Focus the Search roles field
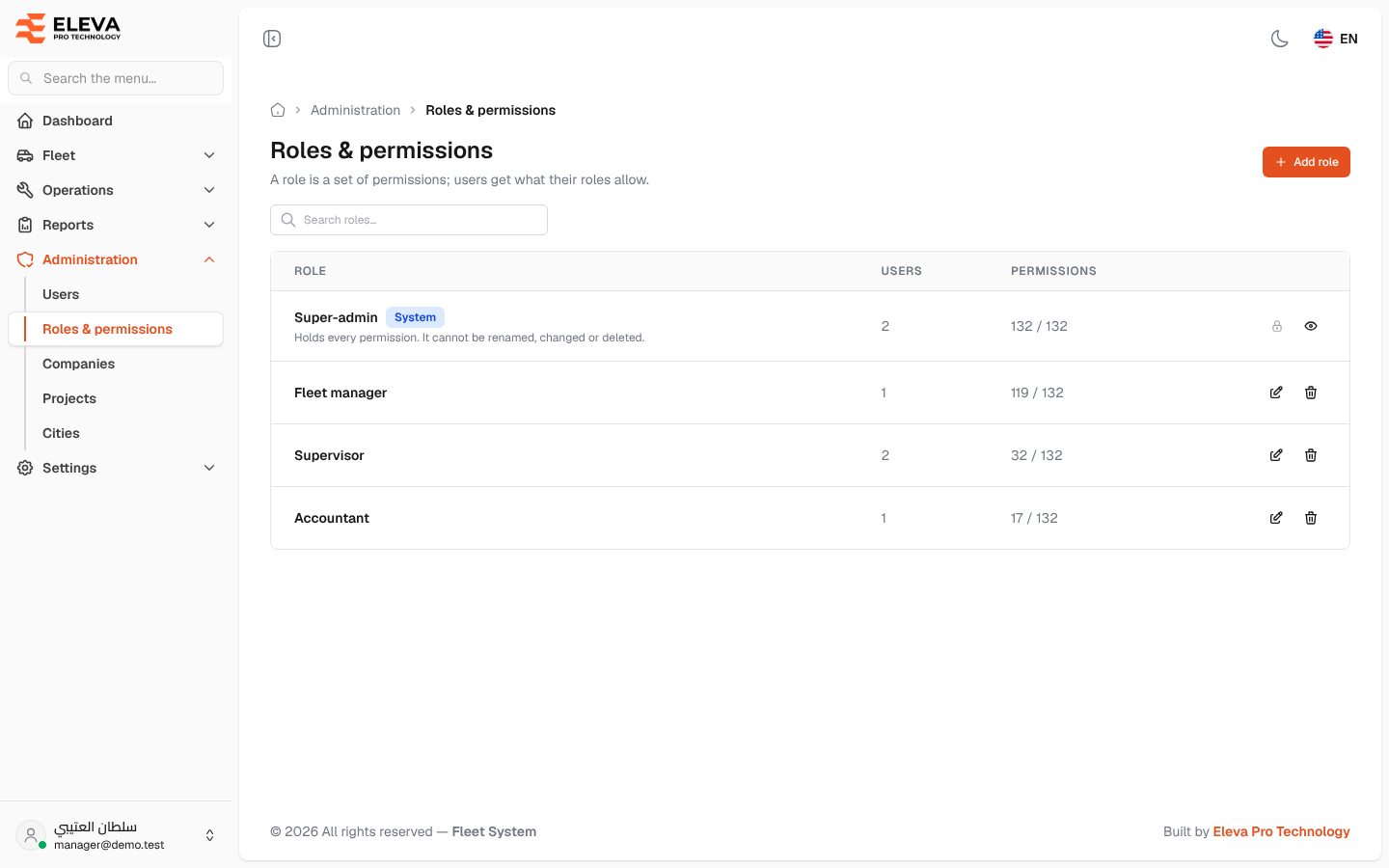Viewport: 1389px width, 868px height. pos(409,220)
